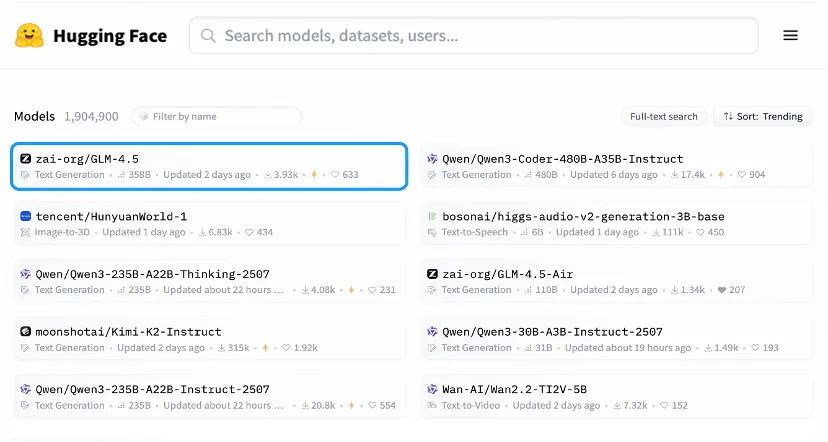The width and height of the screenshot is (828, 442).
Task: Click Qwen avatar beside Qwen3-235B-A22B-Instruct-2507
Action: coord(25,389)
